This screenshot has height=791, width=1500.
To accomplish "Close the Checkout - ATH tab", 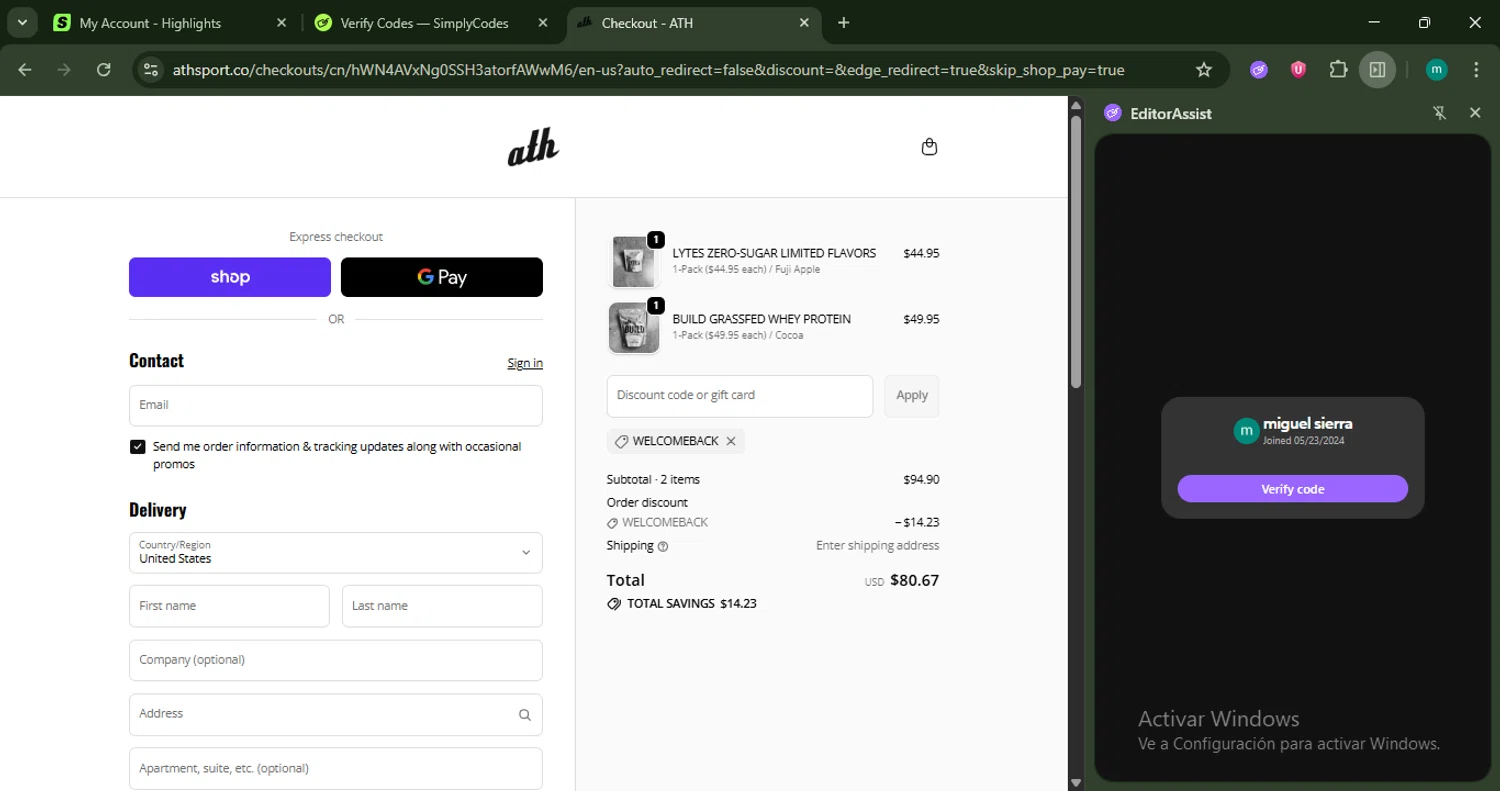I will 804,23.
